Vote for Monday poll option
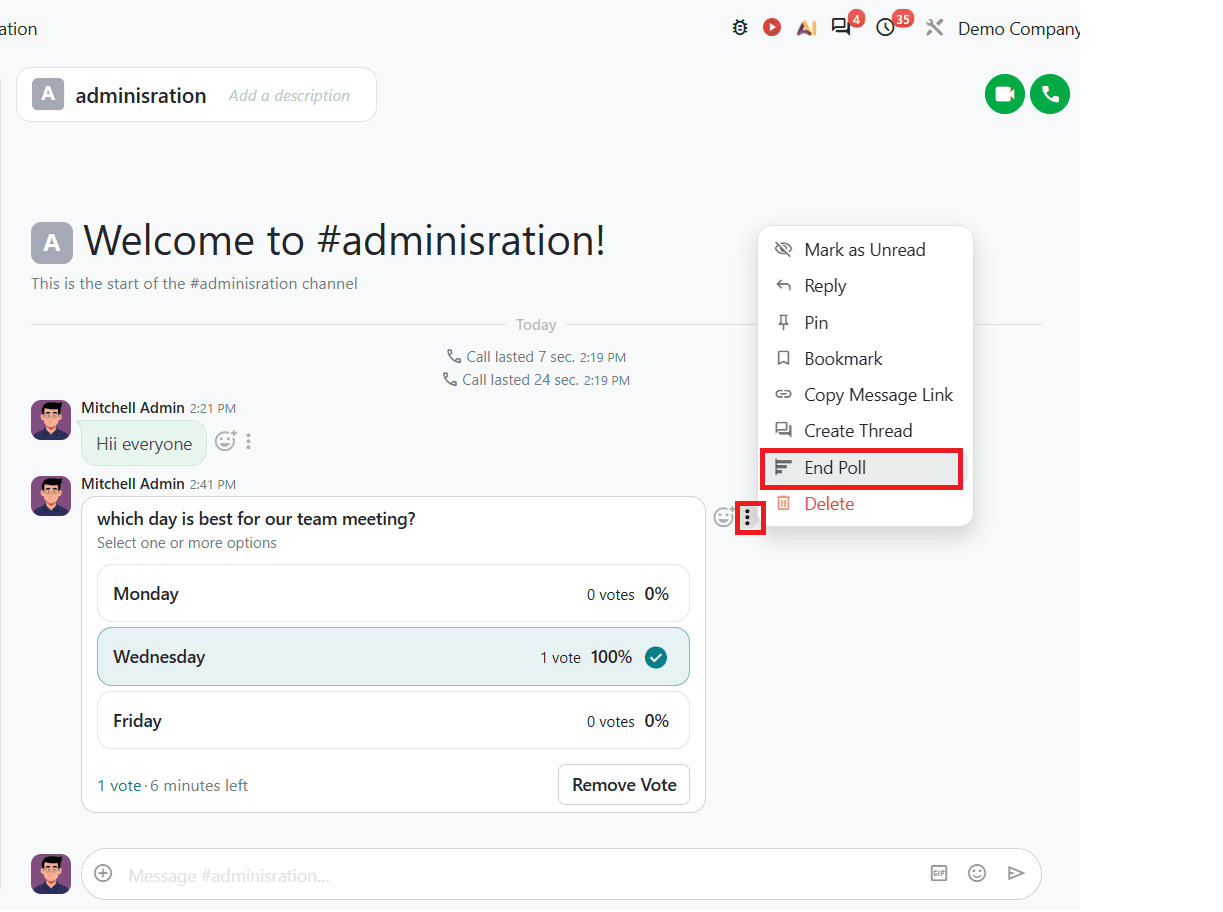Image resolution: width=1223 pixels, height=912 pixels. pyautogui.click(x=393, y=594)
